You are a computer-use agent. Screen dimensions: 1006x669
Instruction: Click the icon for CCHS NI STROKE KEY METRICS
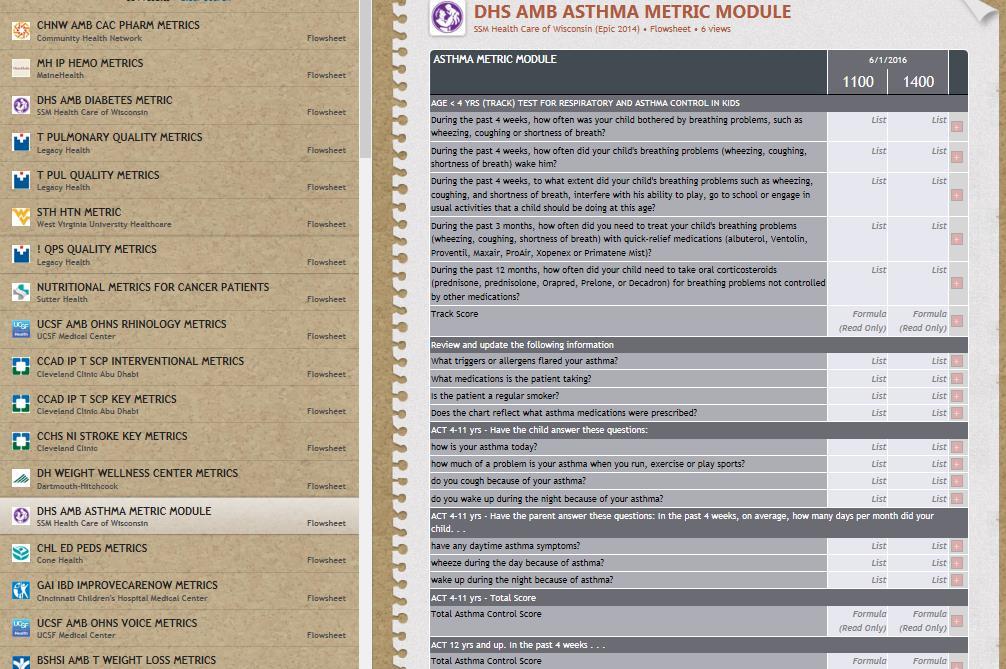coord(21,441)
